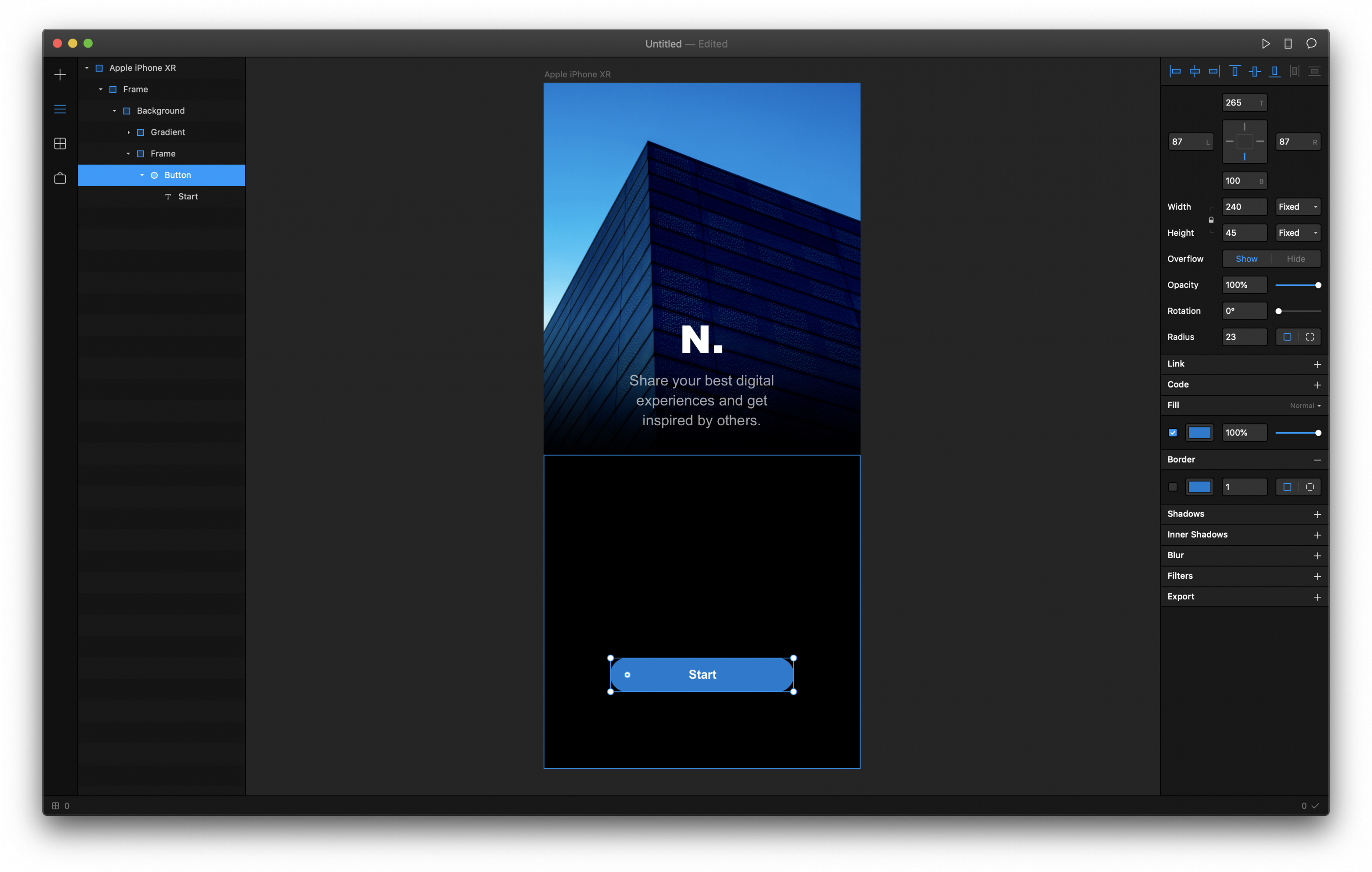1372x872 pixels.
Task: Click the Start button in canvas
Action: click(701, 674)
